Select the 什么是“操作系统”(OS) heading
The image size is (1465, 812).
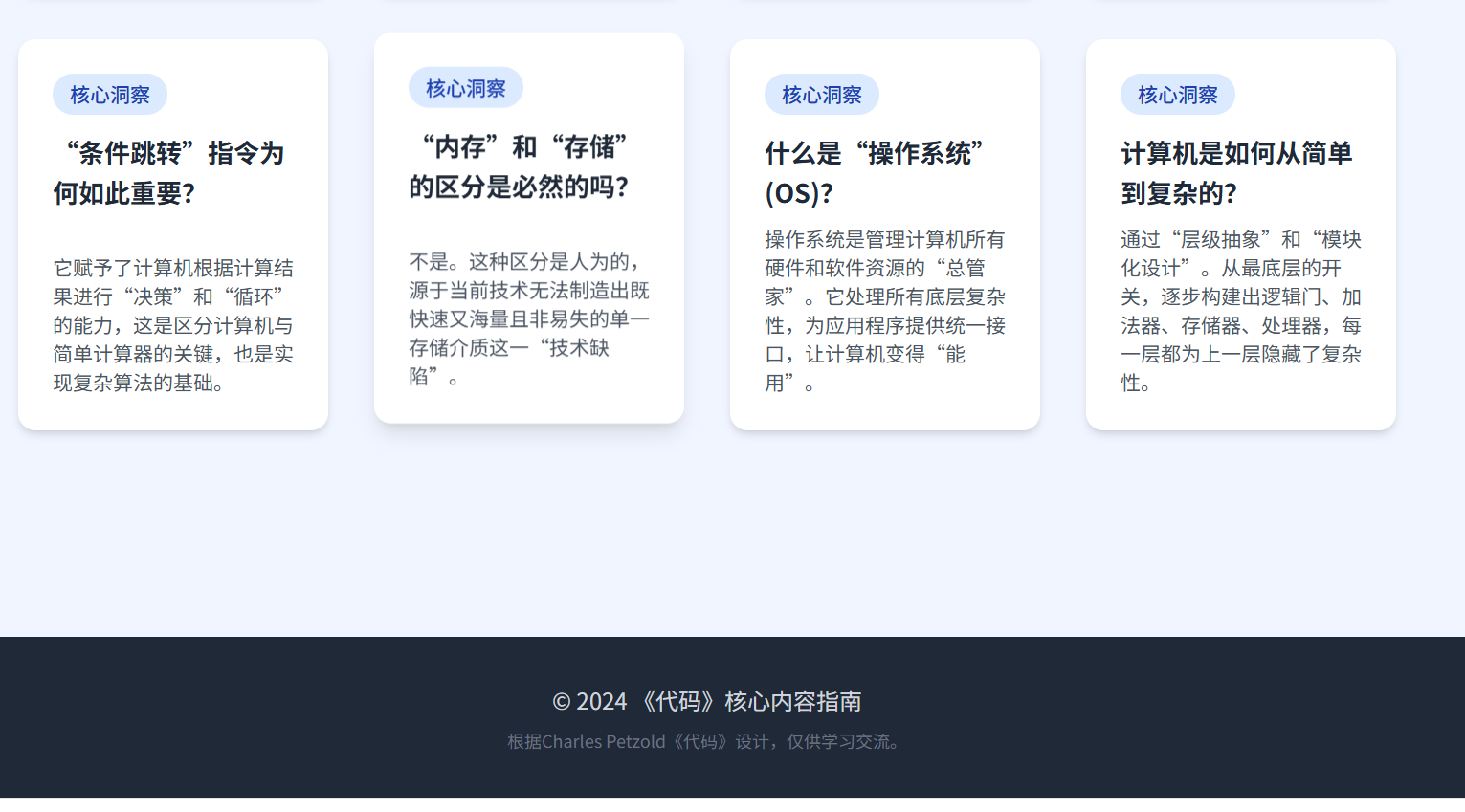coord(875,173)
